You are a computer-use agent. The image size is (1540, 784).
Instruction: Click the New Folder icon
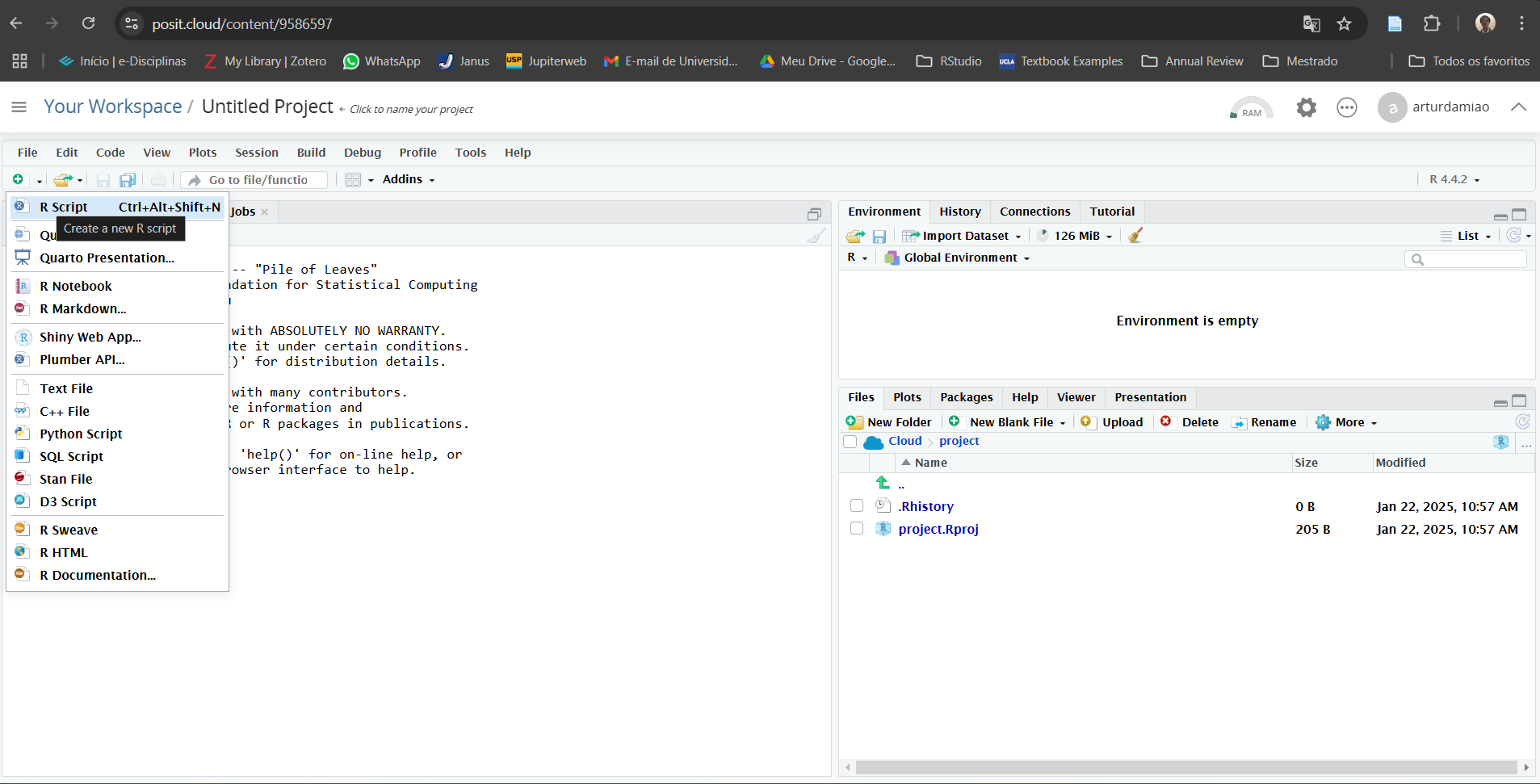[x=854, y=421]
